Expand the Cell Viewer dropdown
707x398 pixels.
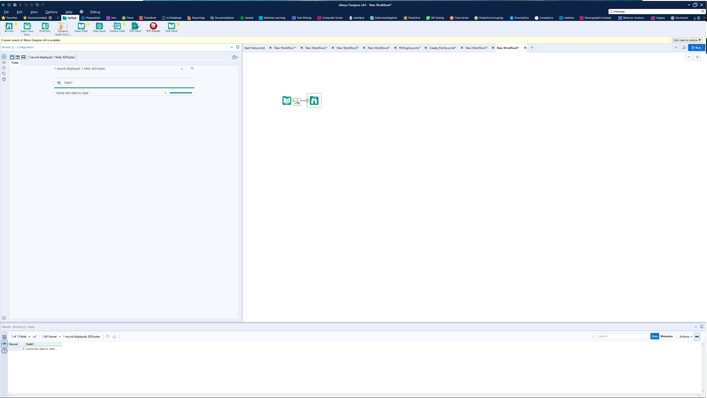pyautogui.click(x=51, y=337)
